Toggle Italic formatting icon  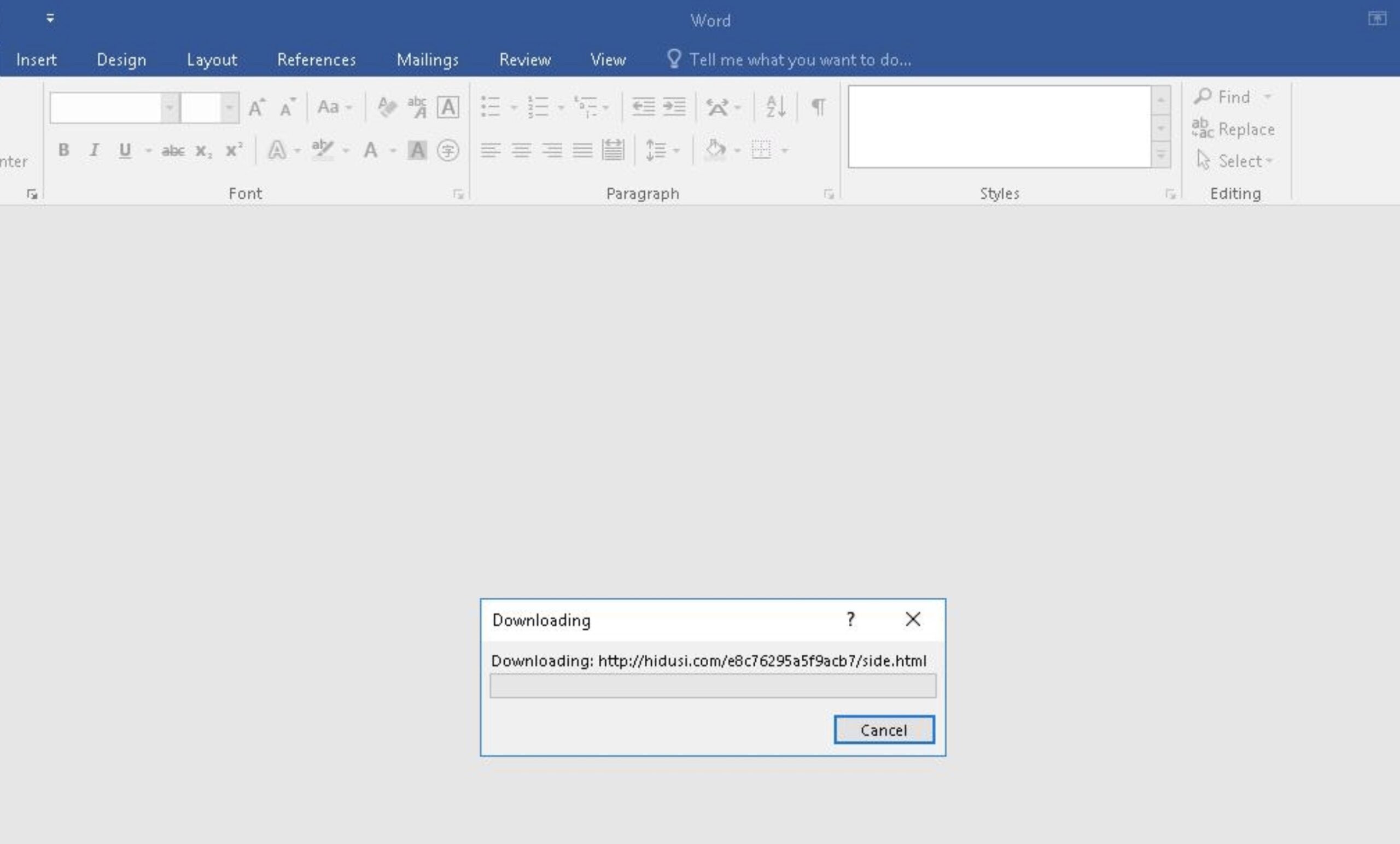[94, 150]
